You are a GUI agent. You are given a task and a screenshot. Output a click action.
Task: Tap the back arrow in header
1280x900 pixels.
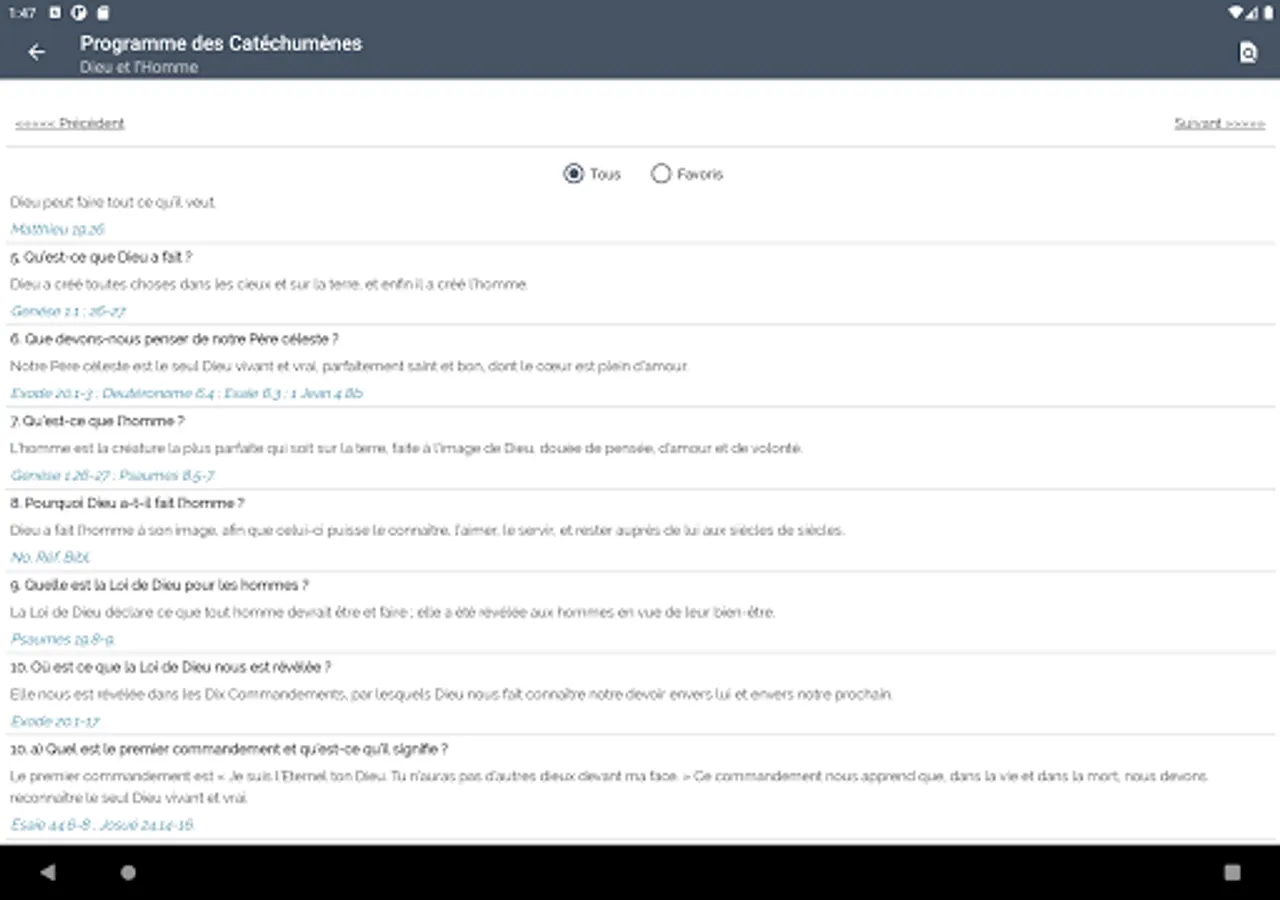(x=37, y=52)
